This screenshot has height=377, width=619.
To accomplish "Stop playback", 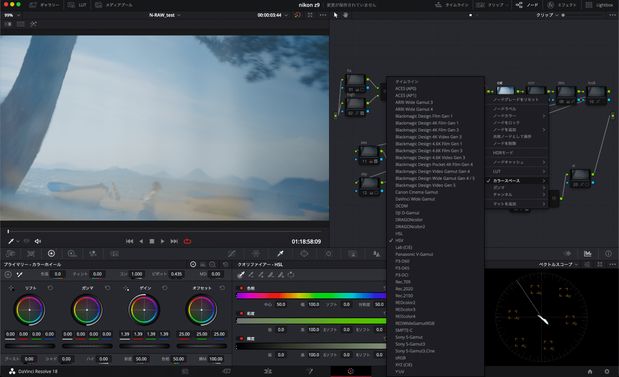I will [x=152, y=241].
